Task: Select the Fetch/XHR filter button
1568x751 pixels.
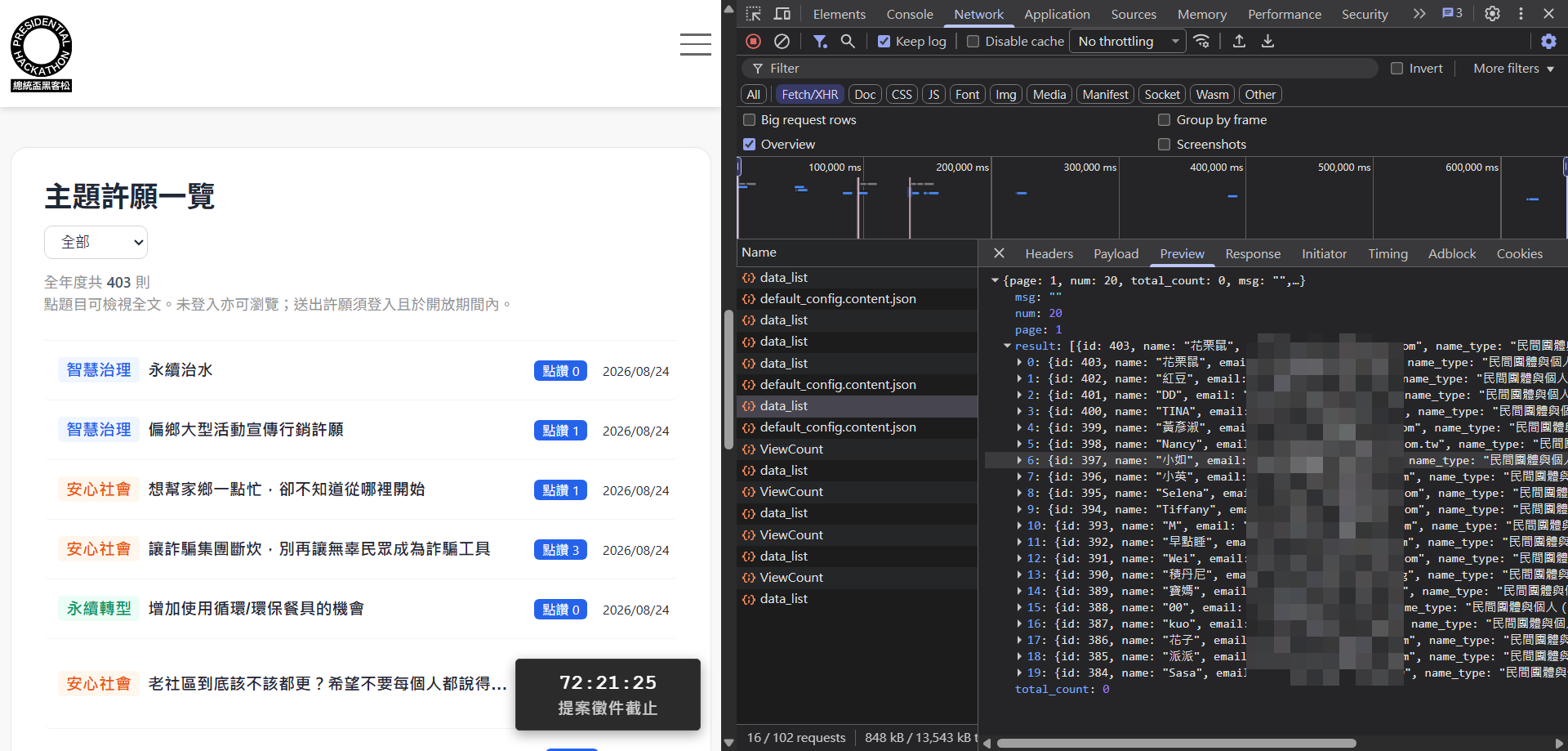Action: (809, 95)
